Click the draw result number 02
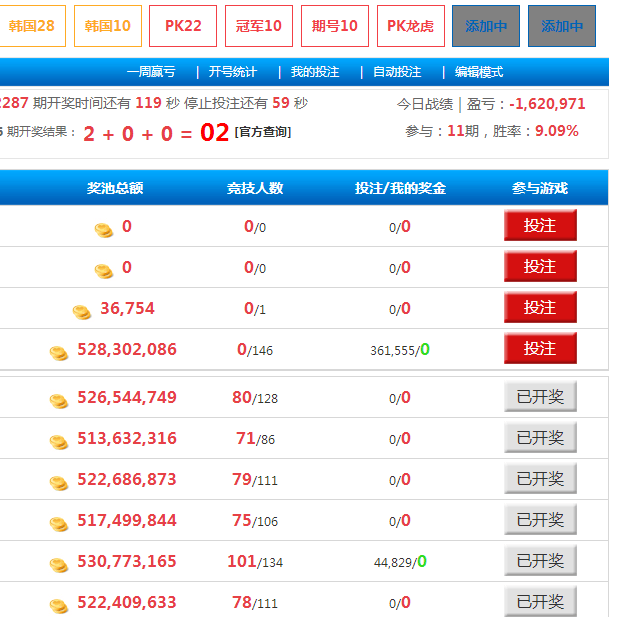641x617 pixels. pyautogui.click(x=215, y=133)
